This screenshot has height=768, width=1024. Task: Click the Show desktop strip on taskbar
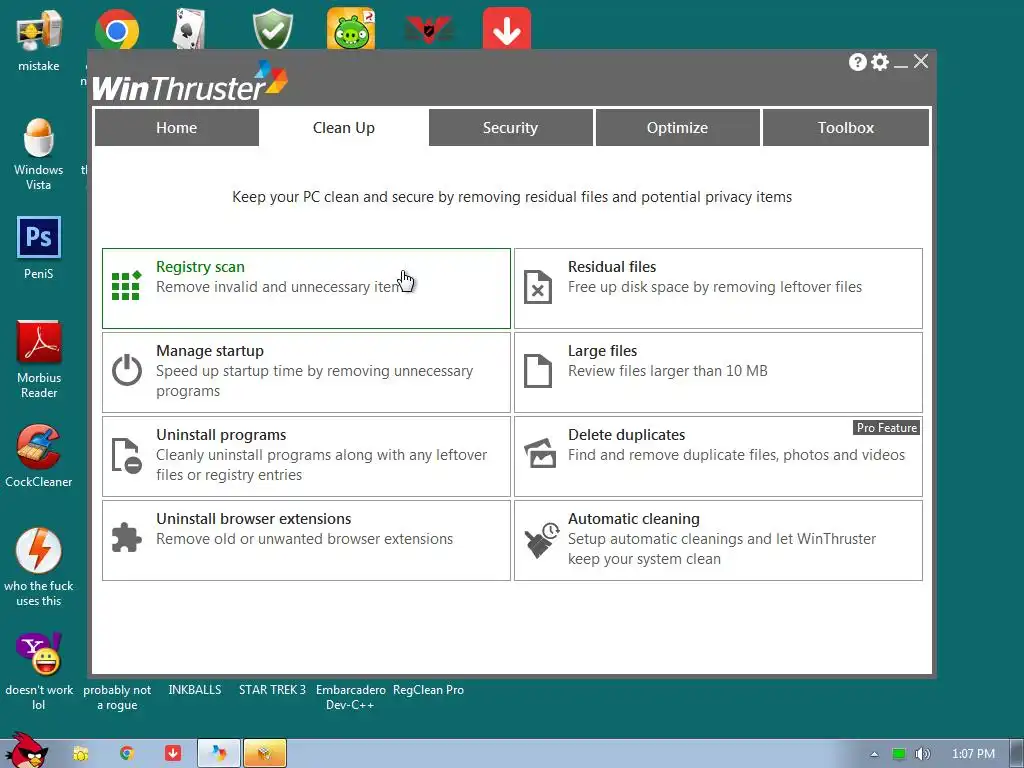point(1017,754)
